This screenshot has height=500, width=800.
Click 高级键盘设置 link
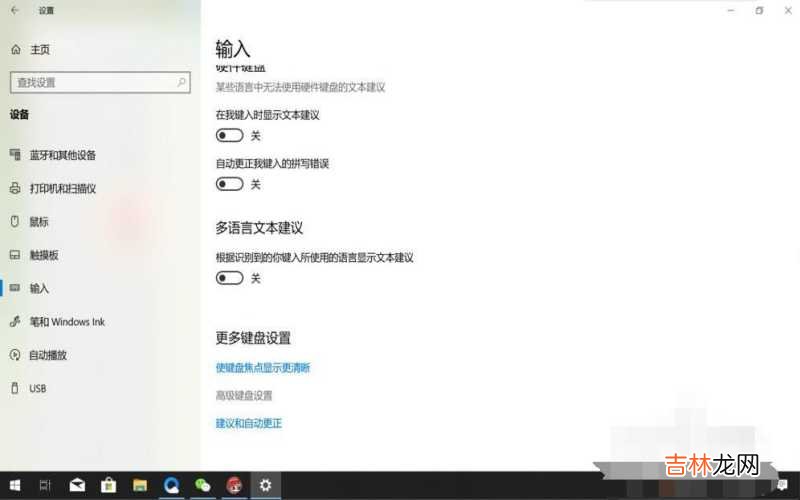point(244,396)
